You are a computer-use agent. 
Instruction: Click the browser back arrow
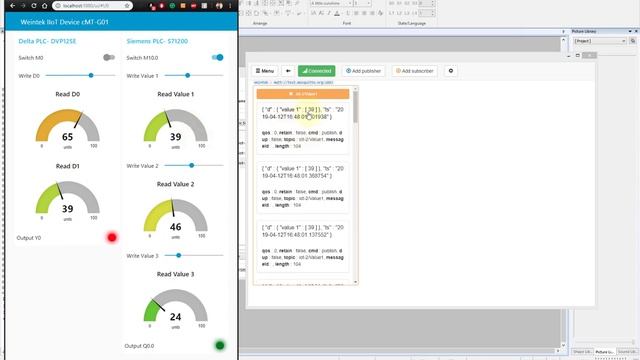pyautogui.click(x=13, y=6)
